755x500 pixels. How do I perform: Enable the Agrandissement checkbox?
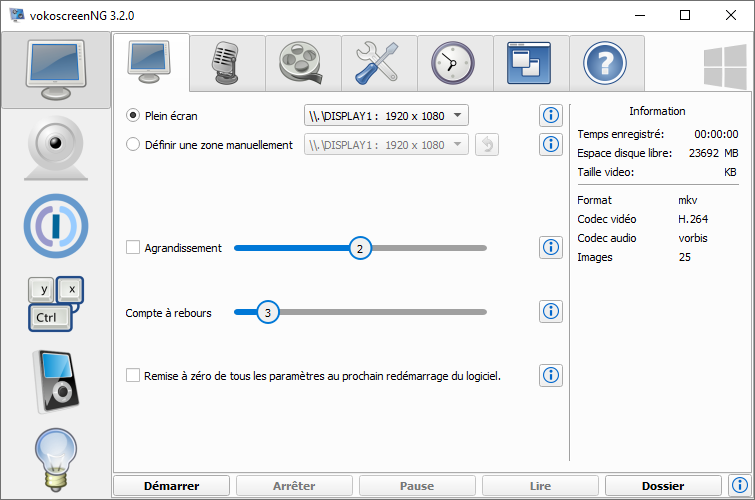coord(133,248)
